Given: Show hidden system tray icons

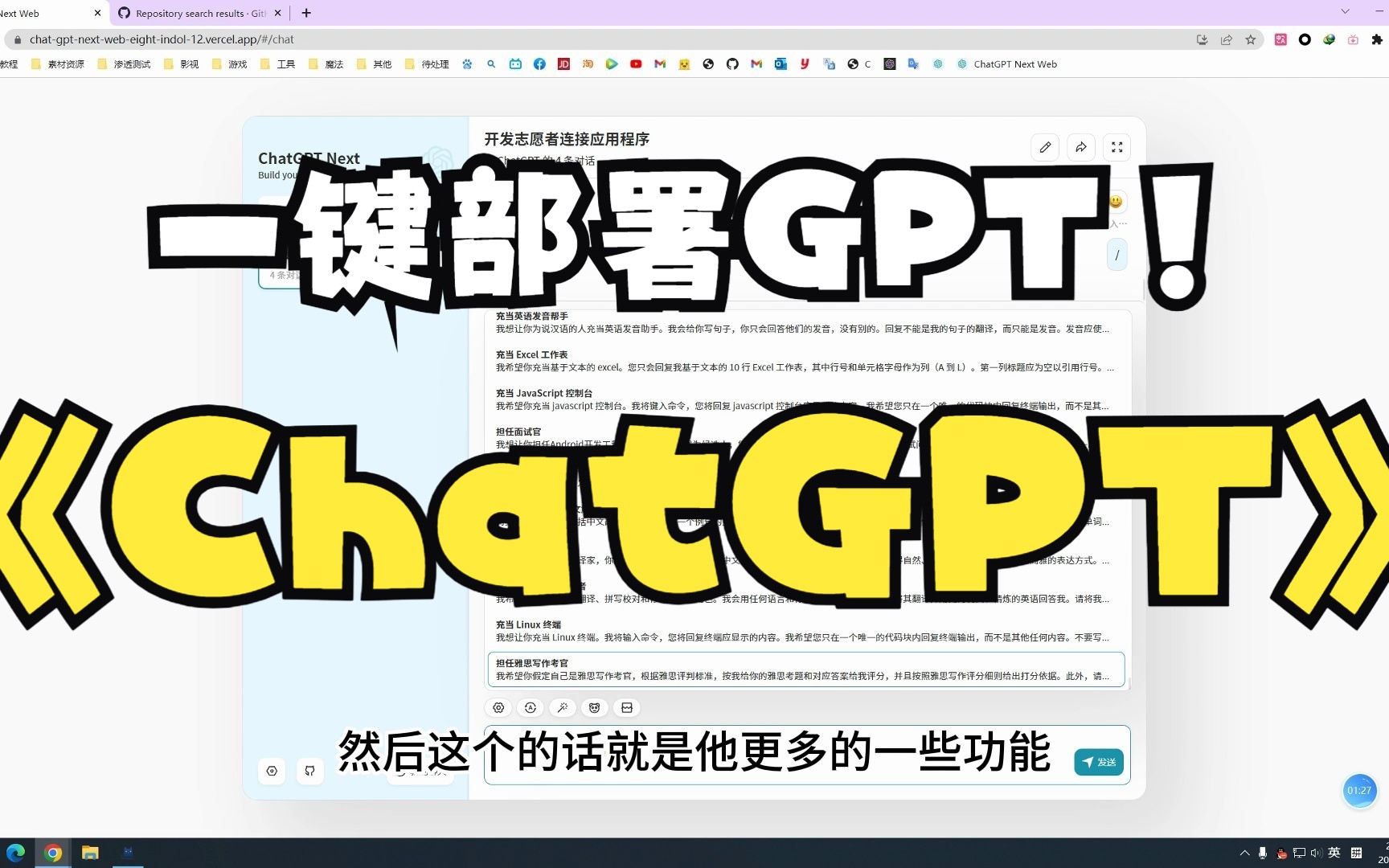Looking at the screenshot, I should [x=1244, y=853].
